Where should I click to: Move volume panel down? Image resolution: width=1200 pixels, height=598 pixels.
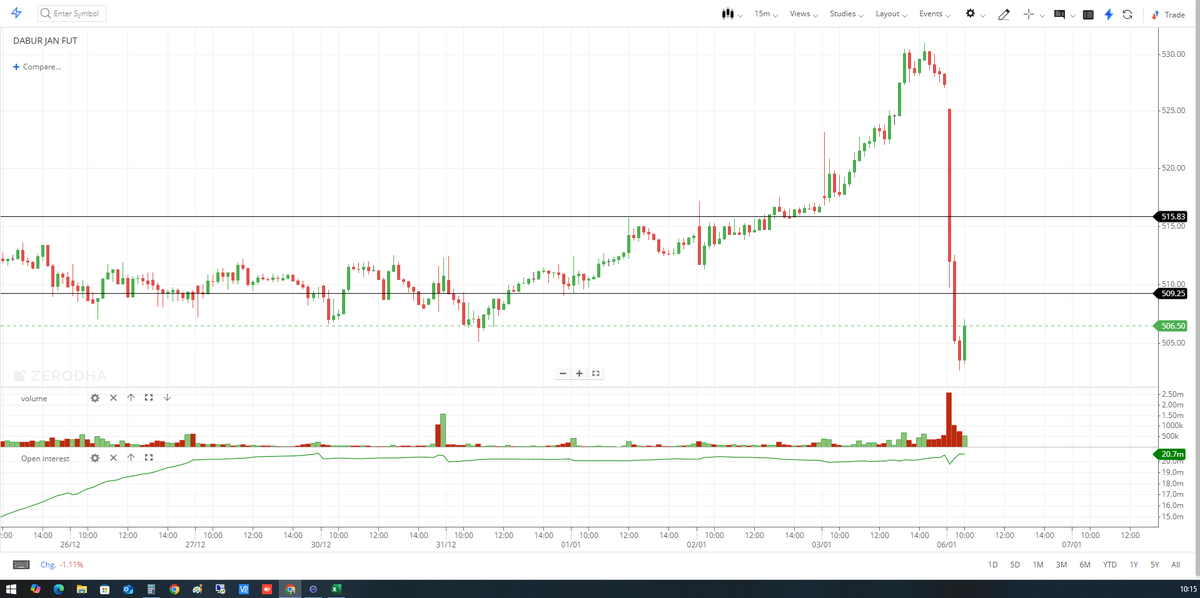[167, 398]
